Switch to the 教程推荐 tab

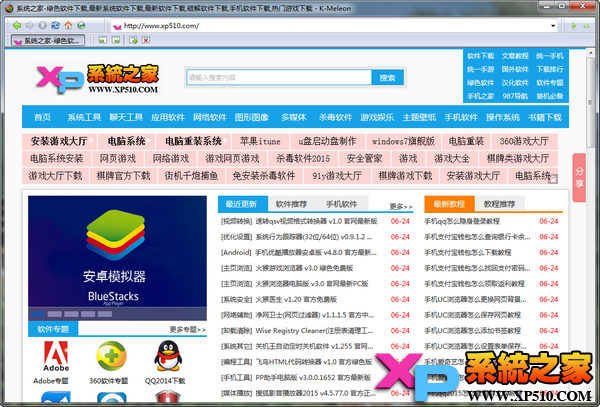point(499,204)
